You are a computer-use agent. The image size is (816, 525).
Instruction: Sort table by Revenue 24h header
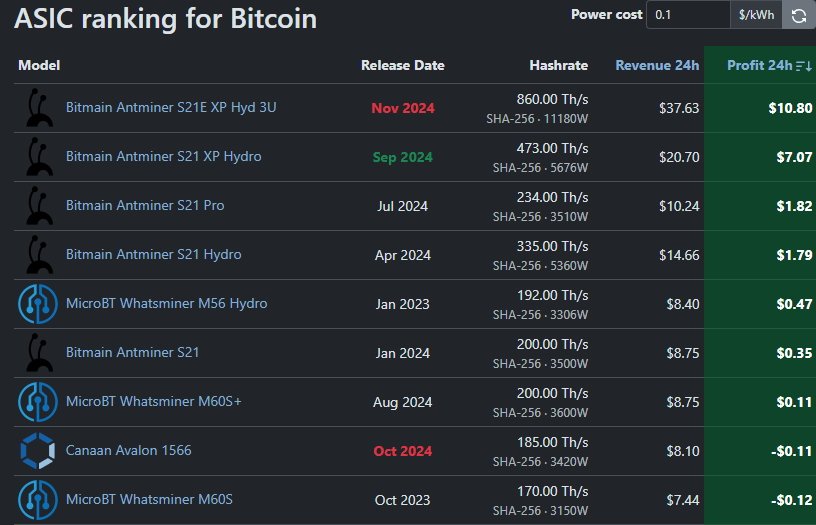tap(657, 66)
